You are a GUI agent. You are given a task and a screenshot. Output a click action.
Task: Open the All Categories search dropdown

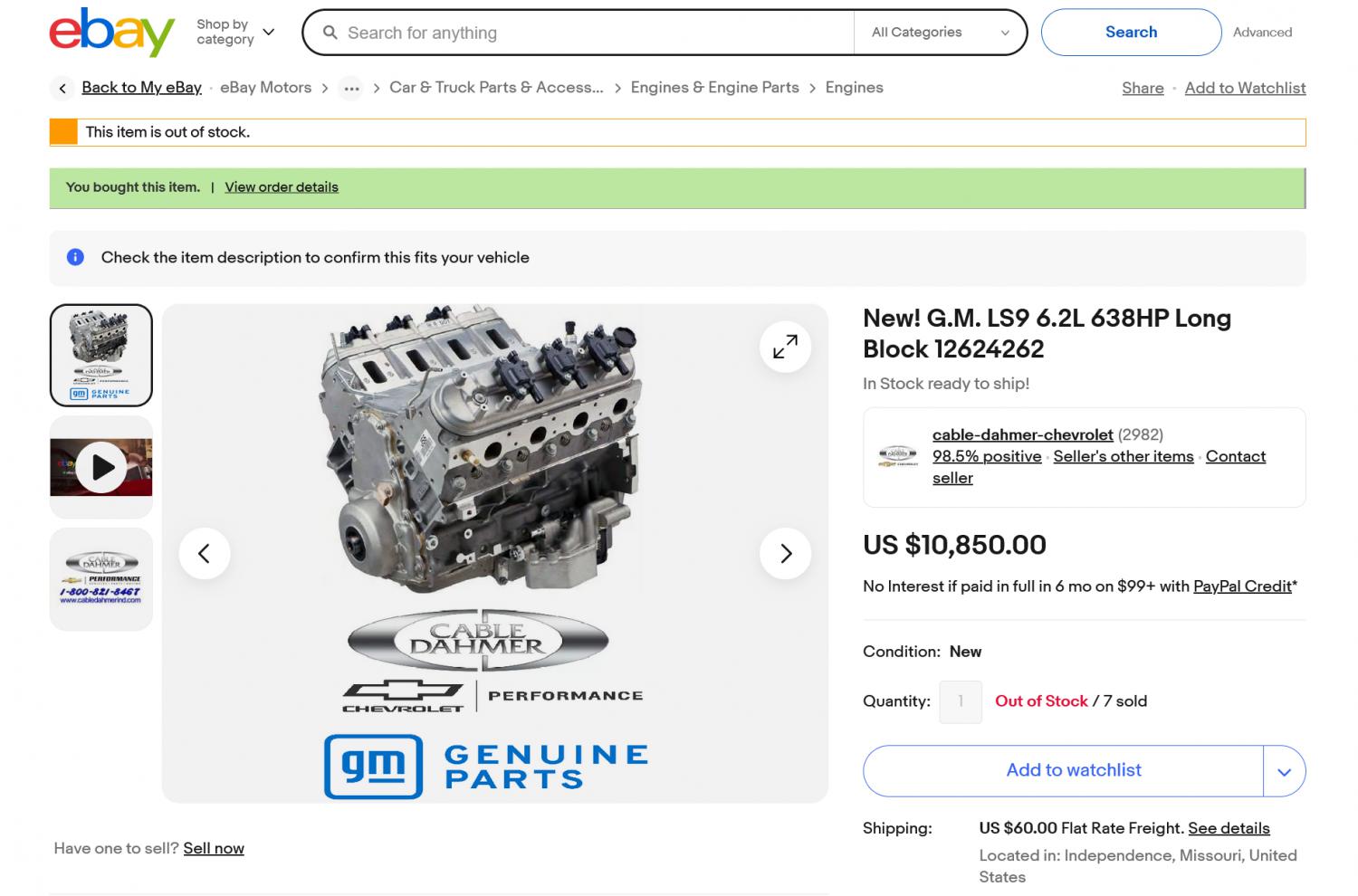pyautogui.click(x=940, y=33)
